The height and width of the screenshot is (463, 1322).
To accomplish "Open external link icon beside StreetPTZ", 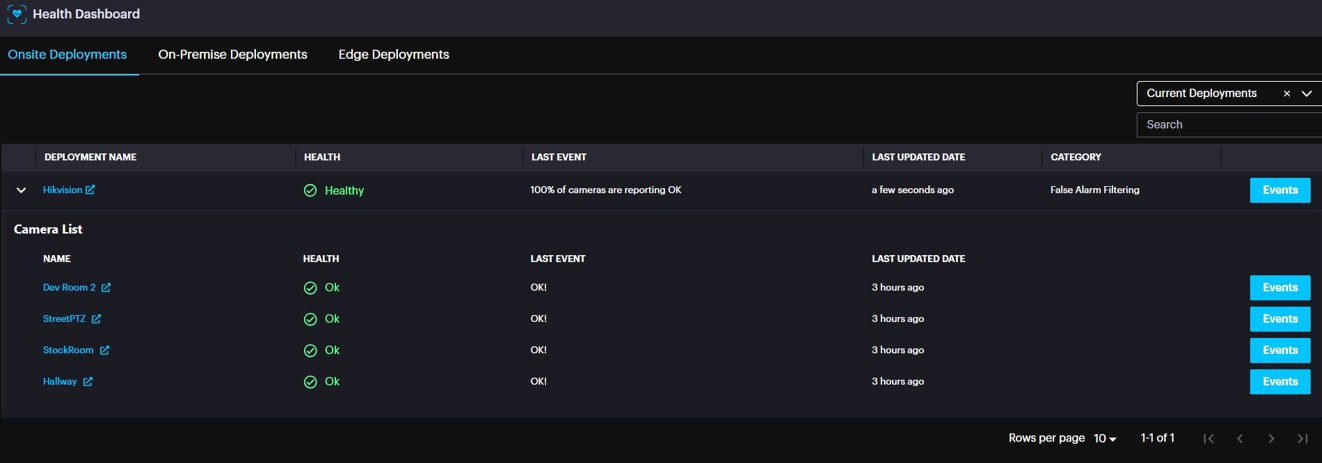I will (x=96, y=319).
